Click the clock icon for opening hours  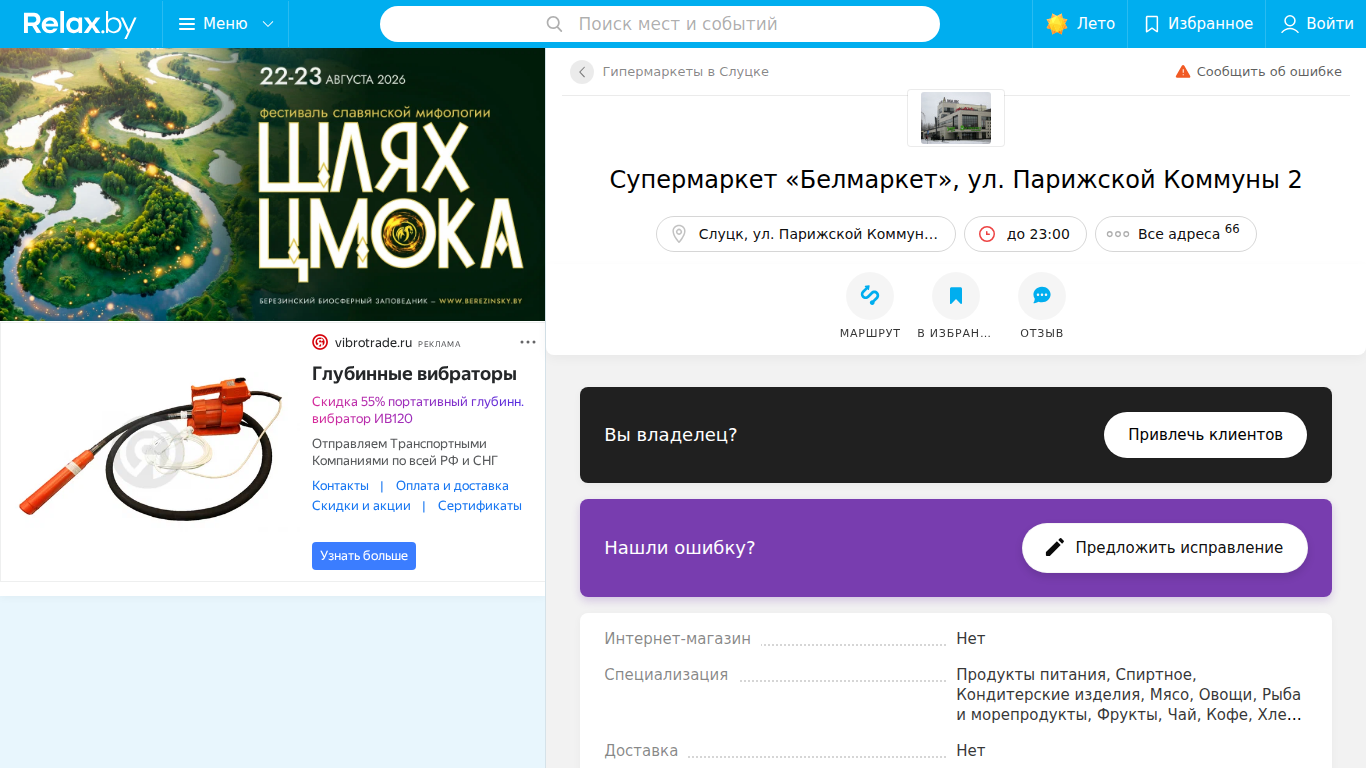coord(987,234)
